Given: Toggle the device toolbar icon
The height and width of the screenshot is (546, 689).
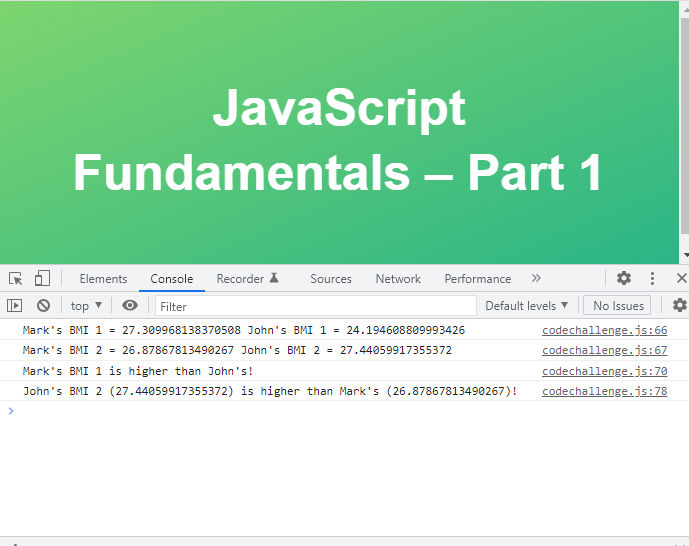Looking at the screenshot, I should click(42, 278).
